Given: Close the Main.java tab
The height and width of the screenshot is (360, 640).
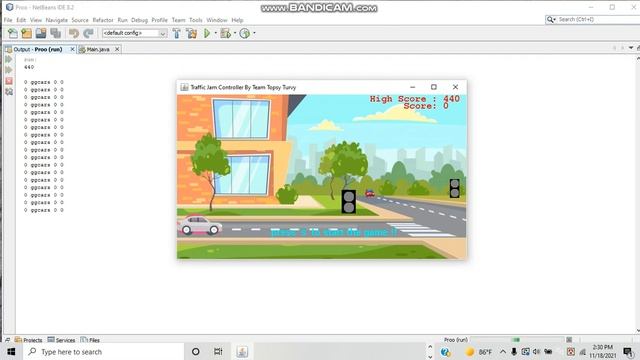Looking at the screenshot, I should (x=117, y=49).
